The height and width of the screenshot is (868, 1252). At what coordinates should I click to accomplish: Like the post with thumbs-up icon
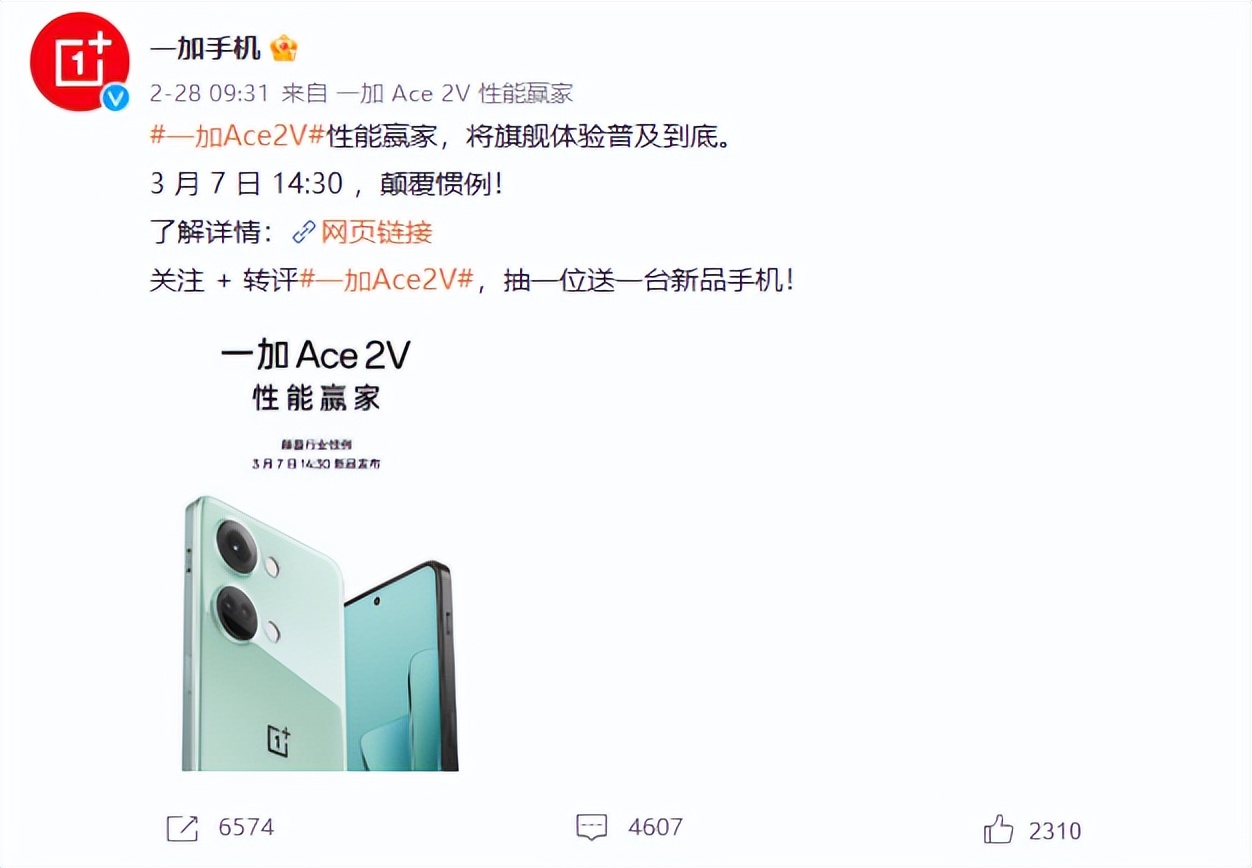[999, 829]
